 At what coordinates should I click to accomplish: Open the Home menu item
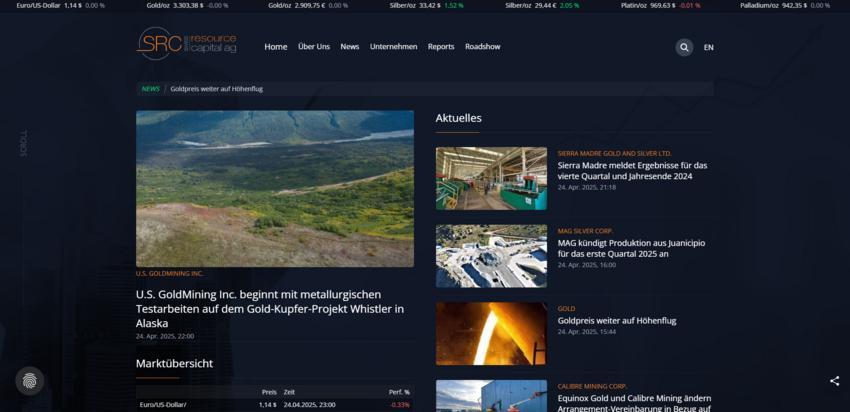pos(275,47)
